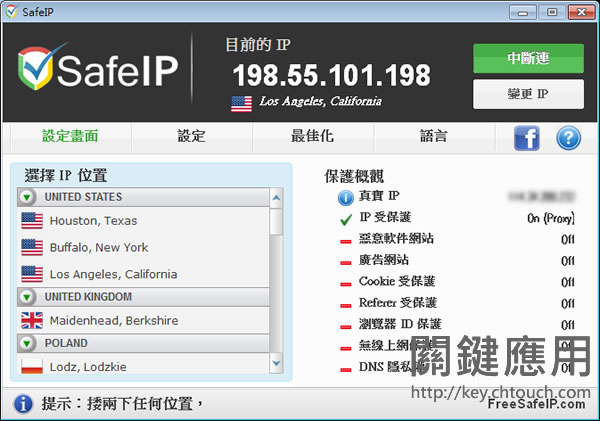Viewport: 600px width, 421px height.
Task: Click red dash icon beside Cookie 受保護
Action: point(346,284)
